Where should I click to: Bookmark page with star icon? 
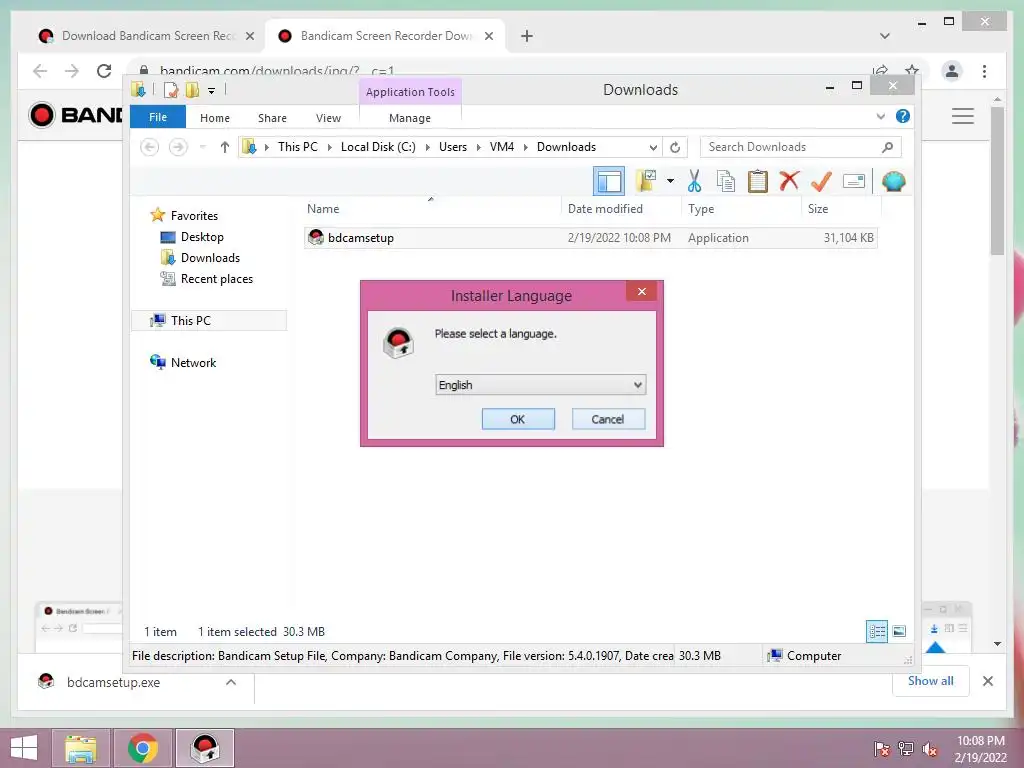pyautogui.click(x=912, y=70)
